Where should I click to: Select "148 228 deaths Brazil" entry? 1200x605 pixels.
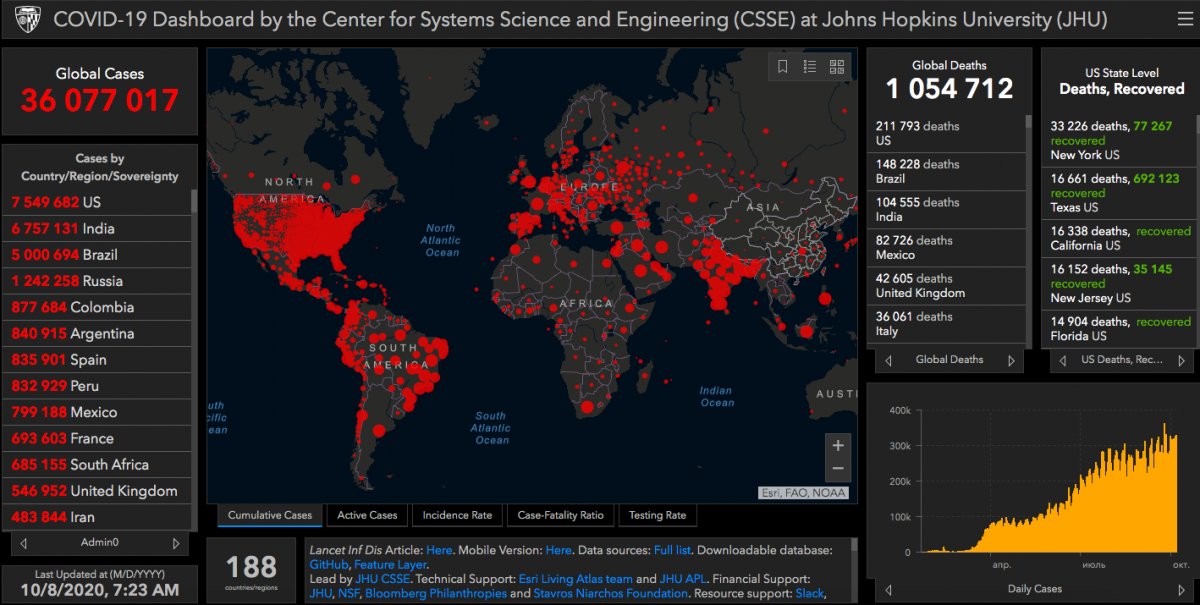[x=946, y=172]
